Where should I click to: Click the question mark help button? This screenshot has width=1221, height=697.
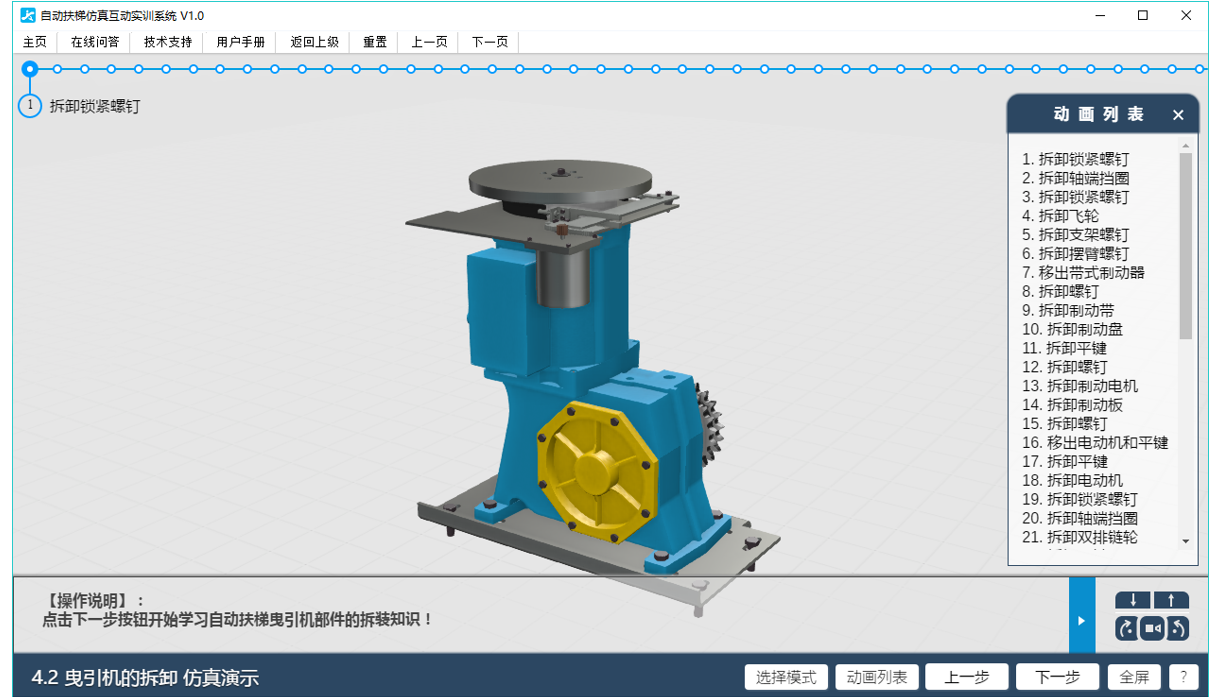tap(1183, 677)
